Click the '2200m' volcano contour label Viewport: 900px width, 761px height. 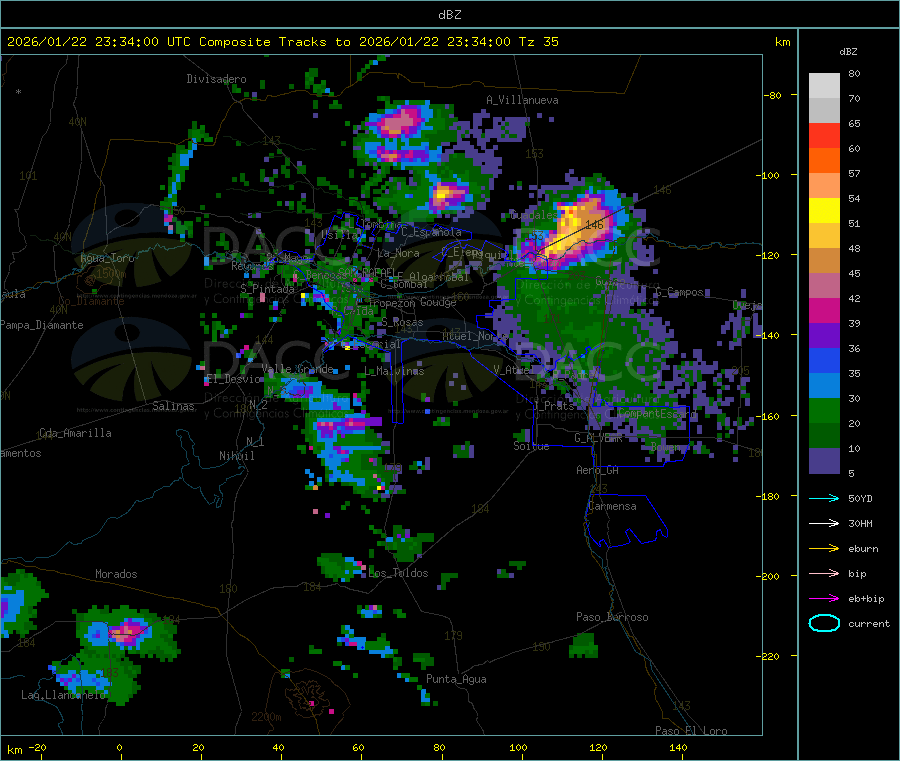point(266,717)
